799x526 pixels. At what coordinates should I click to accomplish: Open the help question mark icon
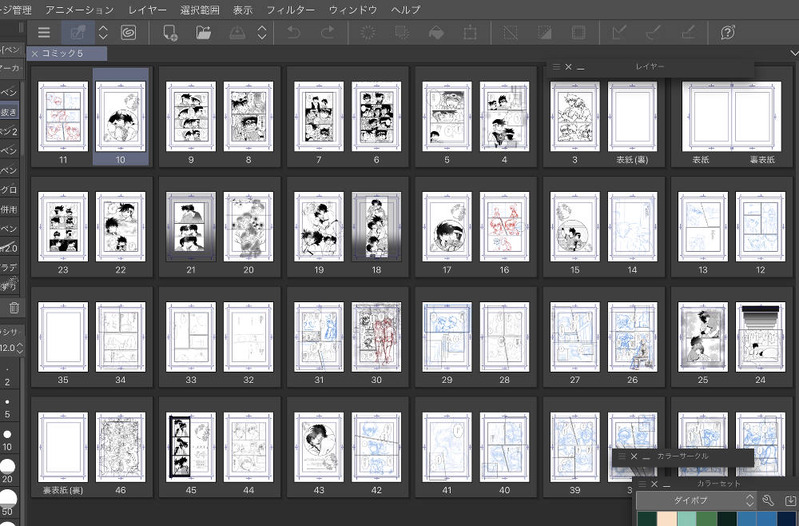tap(728, 33)
